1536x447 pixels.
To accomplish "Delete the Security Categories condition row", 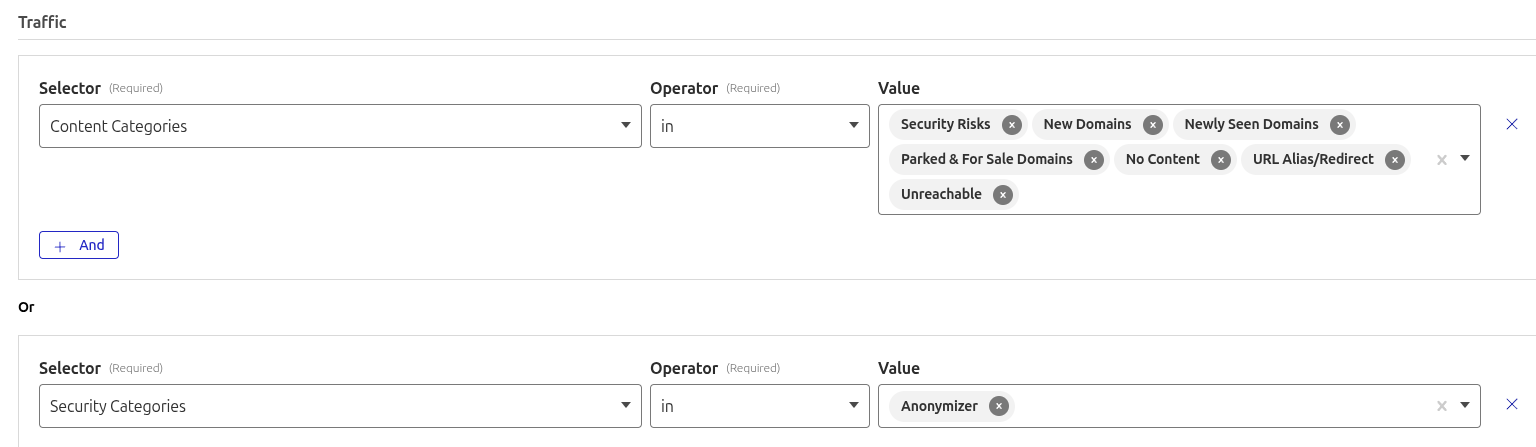I will click(1511, 404).
